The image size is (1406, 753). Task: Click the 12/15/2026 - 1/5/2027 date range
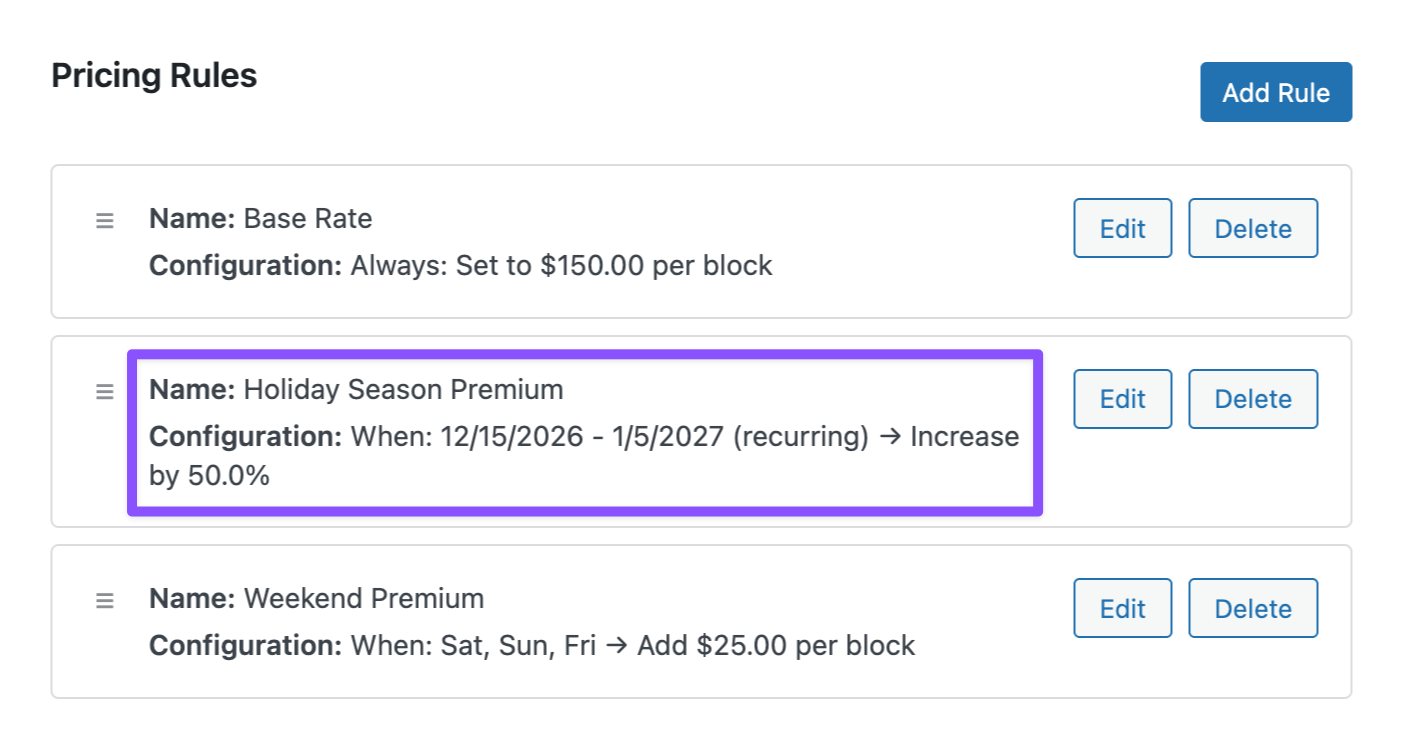click(x=581, y=437)
